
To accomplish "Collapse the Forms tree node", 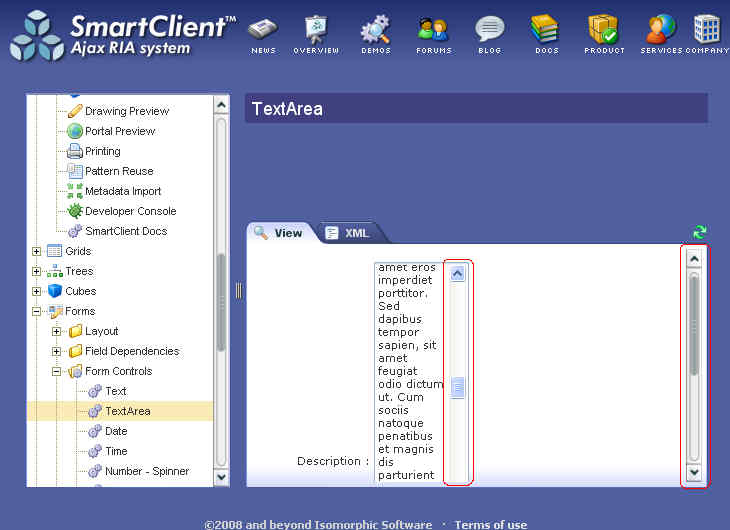I will (x=37, y=311).
